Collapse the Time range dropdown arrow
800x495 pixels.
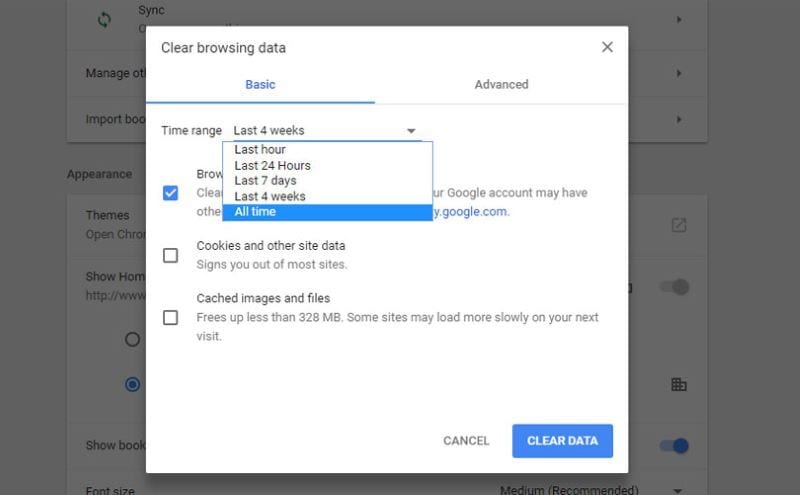[x=411, y=131]
